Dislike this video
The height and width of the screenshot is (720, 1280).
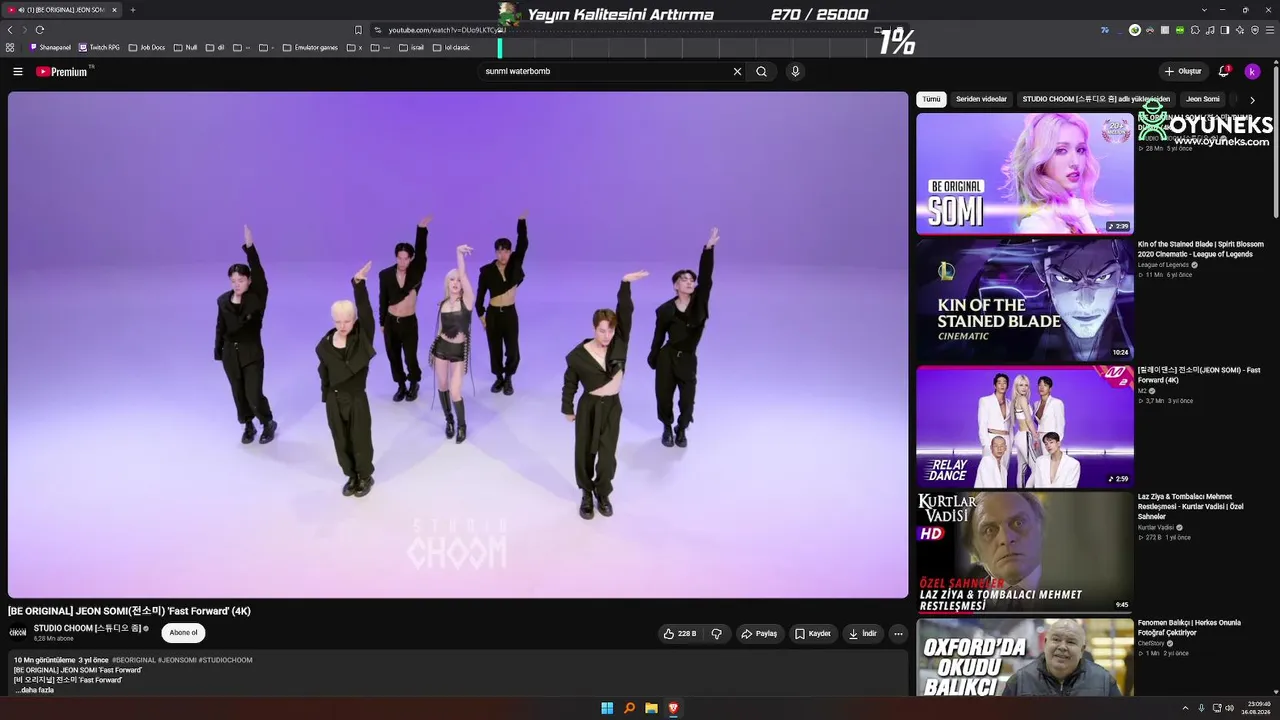[717, 634]
